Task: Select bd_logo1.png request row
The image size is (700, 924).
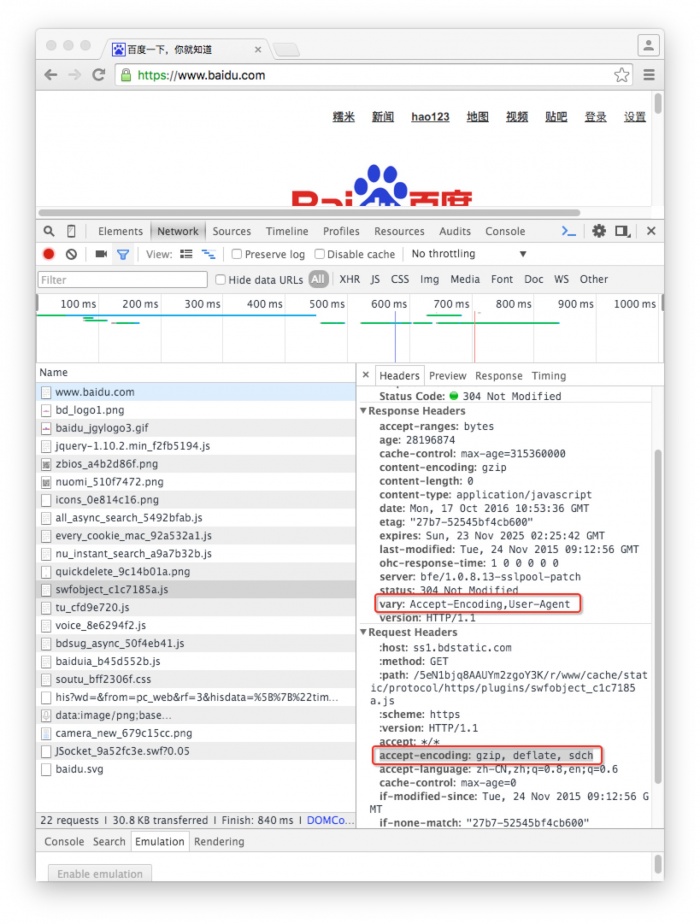Action: [x=196, y=410]
